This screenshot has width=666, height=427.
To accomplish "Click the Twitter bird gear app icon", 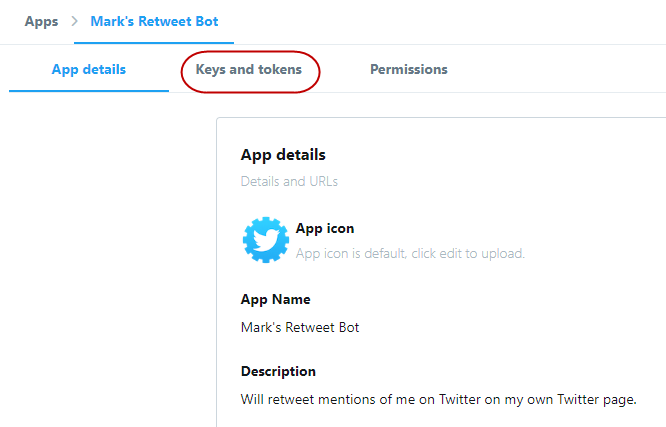I will pos(265,240).
